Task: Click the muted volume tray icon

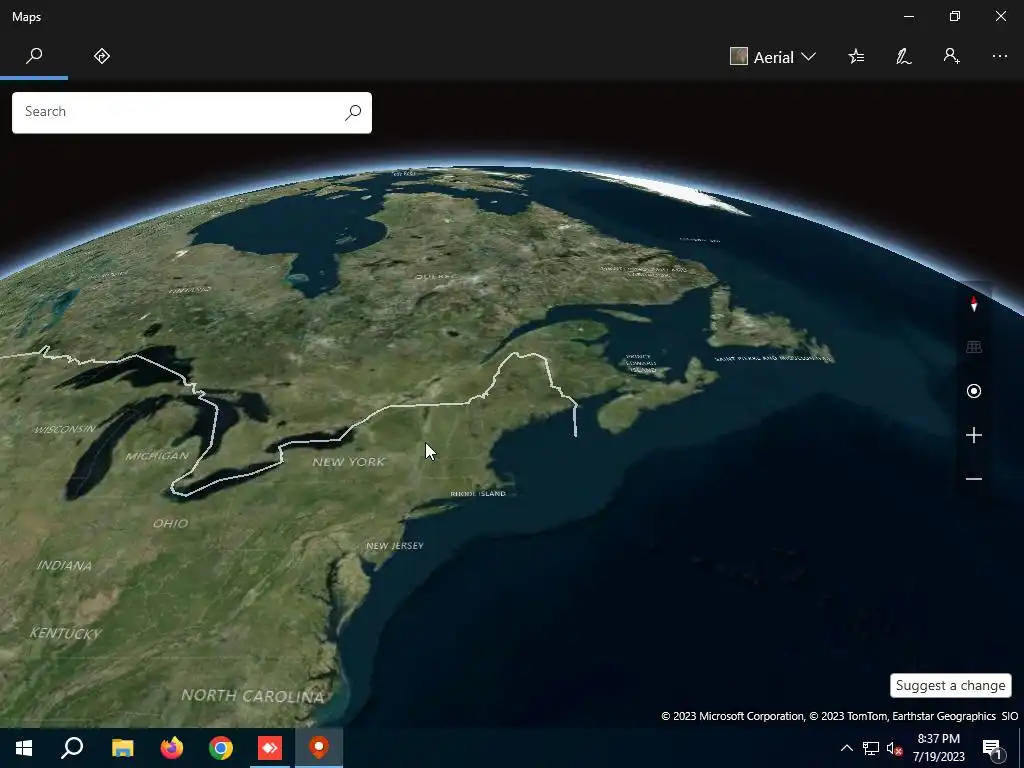Action: 894,748
